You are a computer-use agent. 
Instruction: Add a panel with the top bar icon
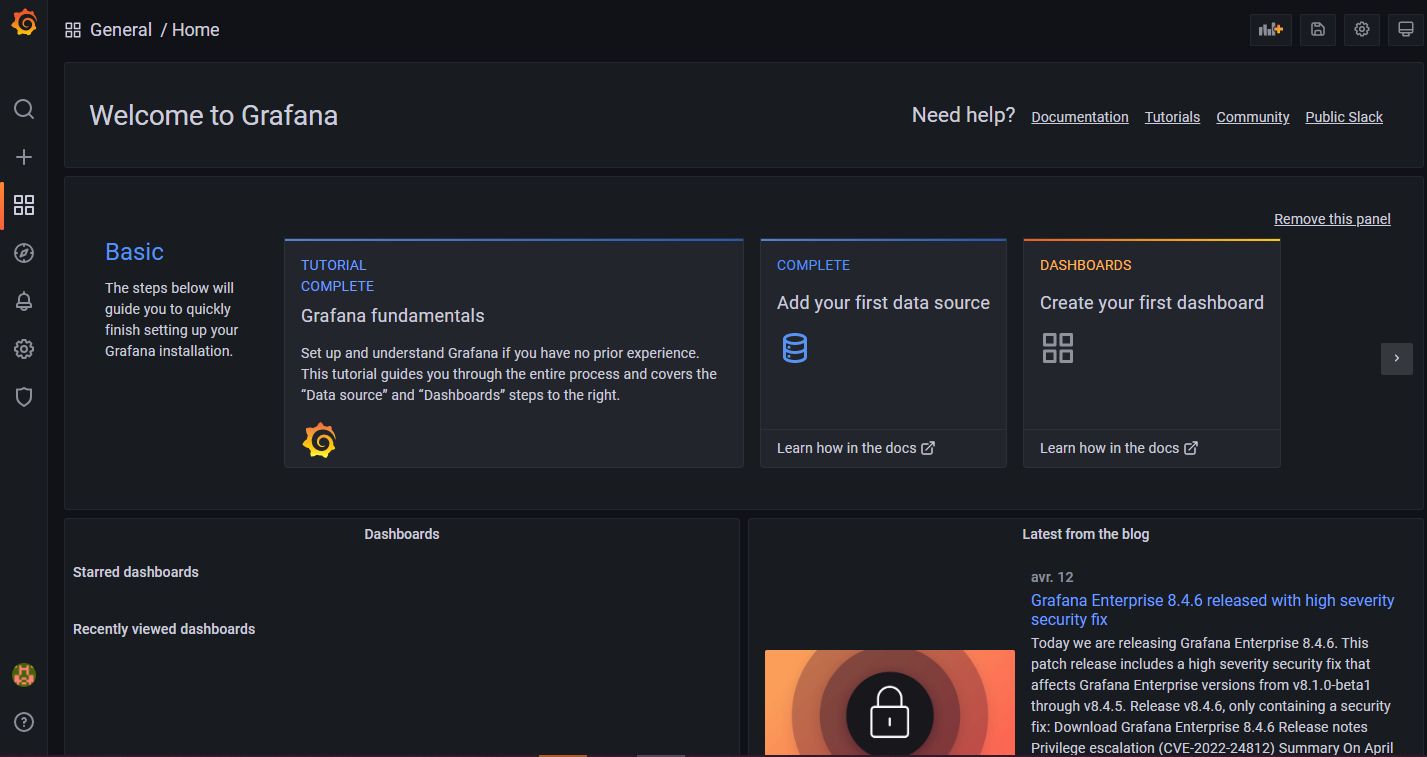tap(1271, 30)
